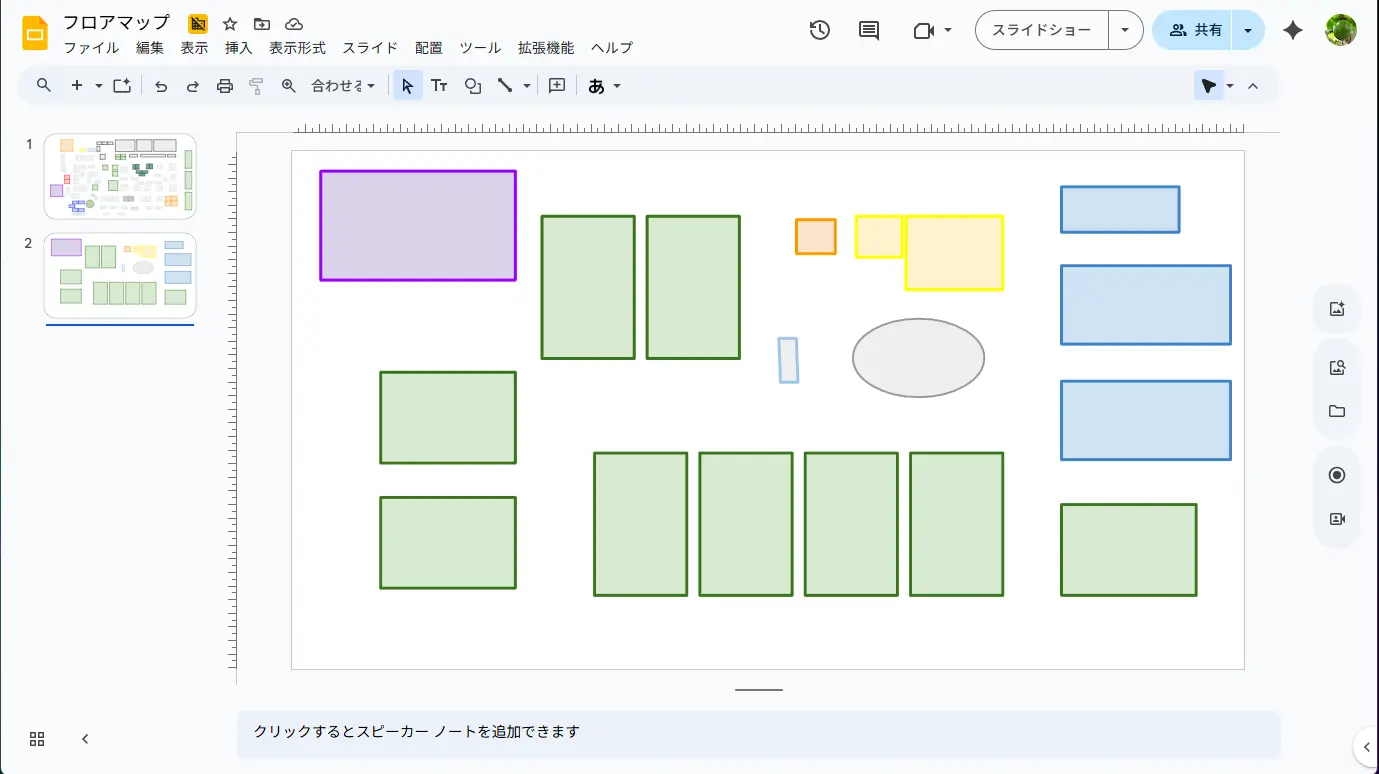
Task: Expand the line tool dropdown arrow
Action: (x=527, y=86)
